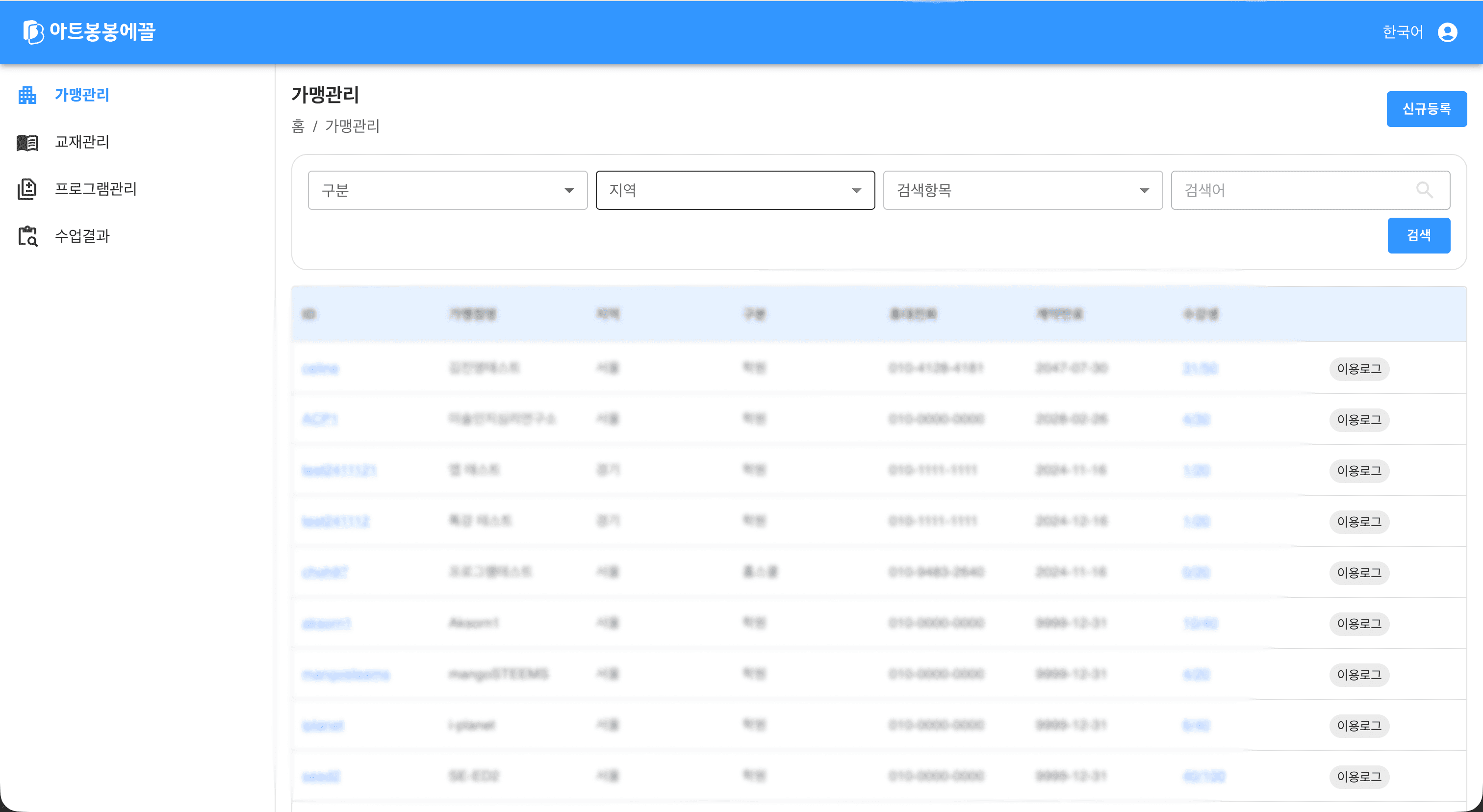
Task: Click the 홈 breadcrumb link
Action: coord(298,126)
